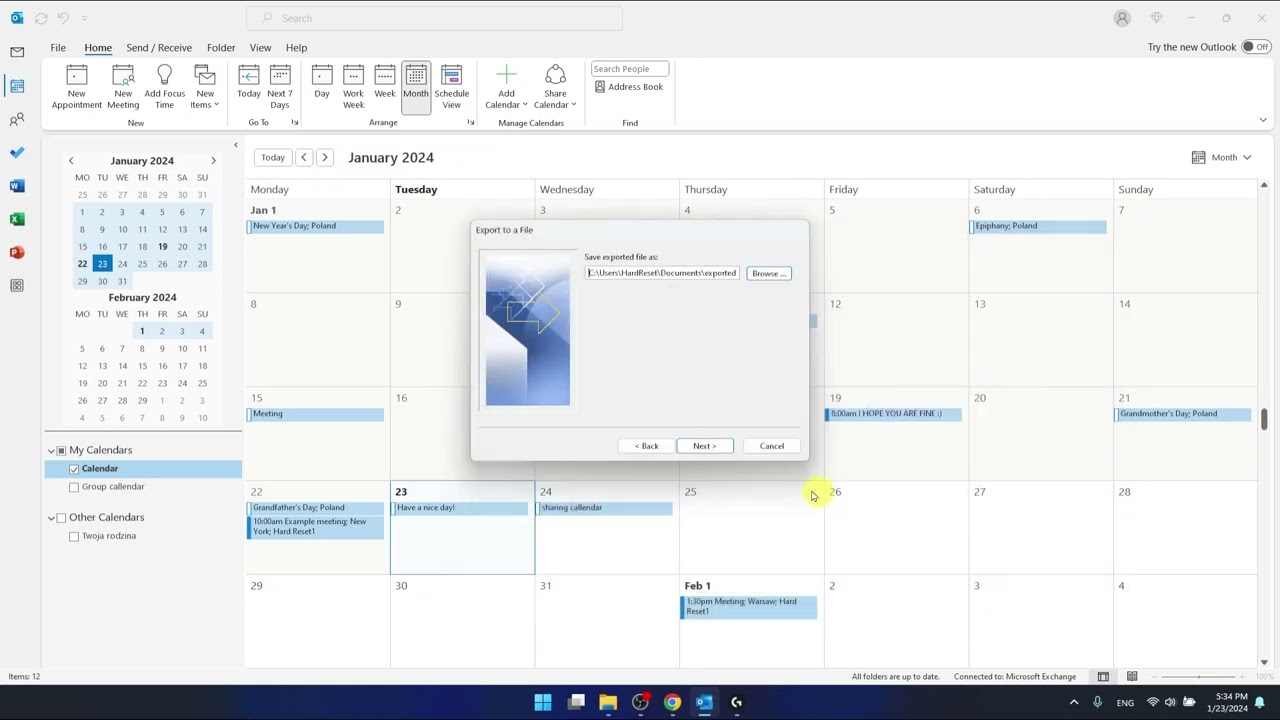1280x720 pixels.
Task: Open the View ribbon tab
Action: (x=260, y=47)
